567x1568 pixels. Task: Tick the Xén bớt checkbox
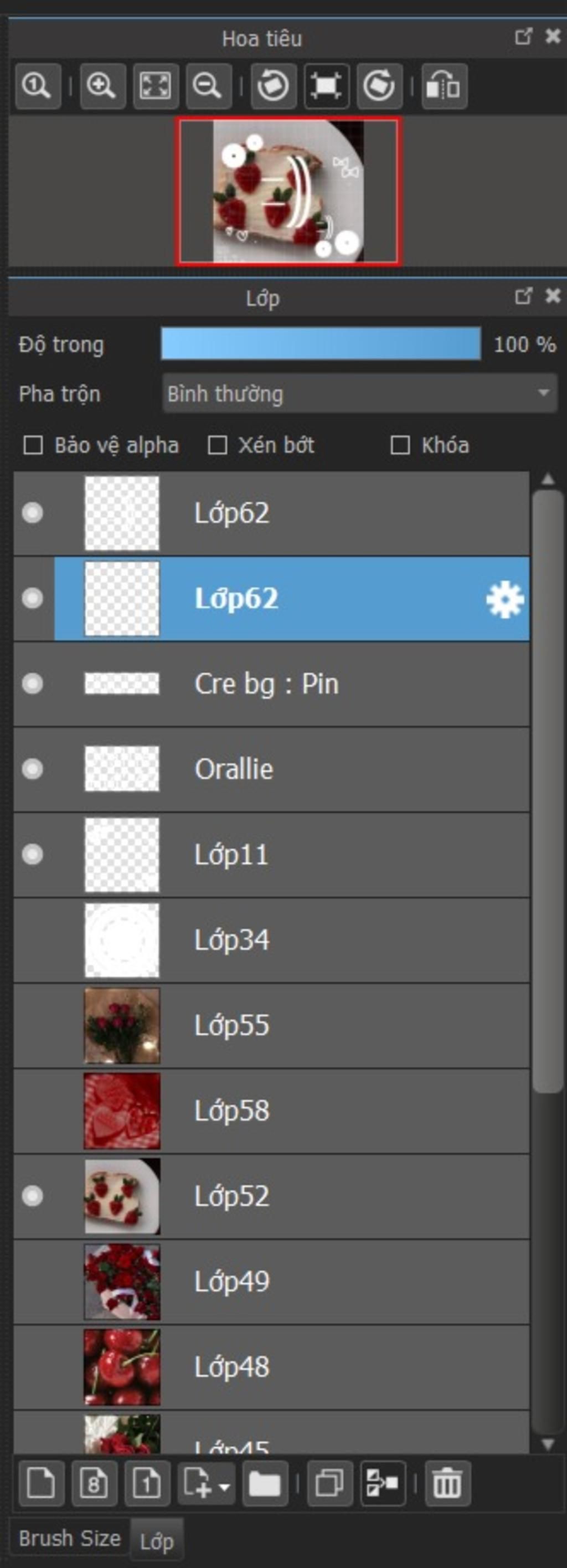pyautogui.click(x=217, y=445)
